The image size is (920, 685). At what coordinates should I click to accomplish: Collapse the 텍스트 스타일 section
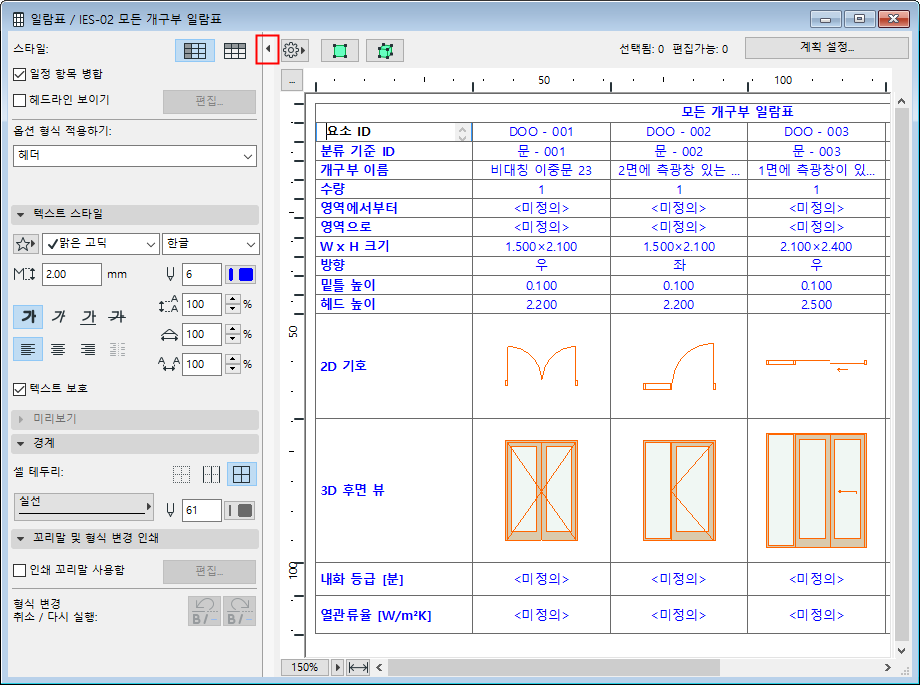22,214
